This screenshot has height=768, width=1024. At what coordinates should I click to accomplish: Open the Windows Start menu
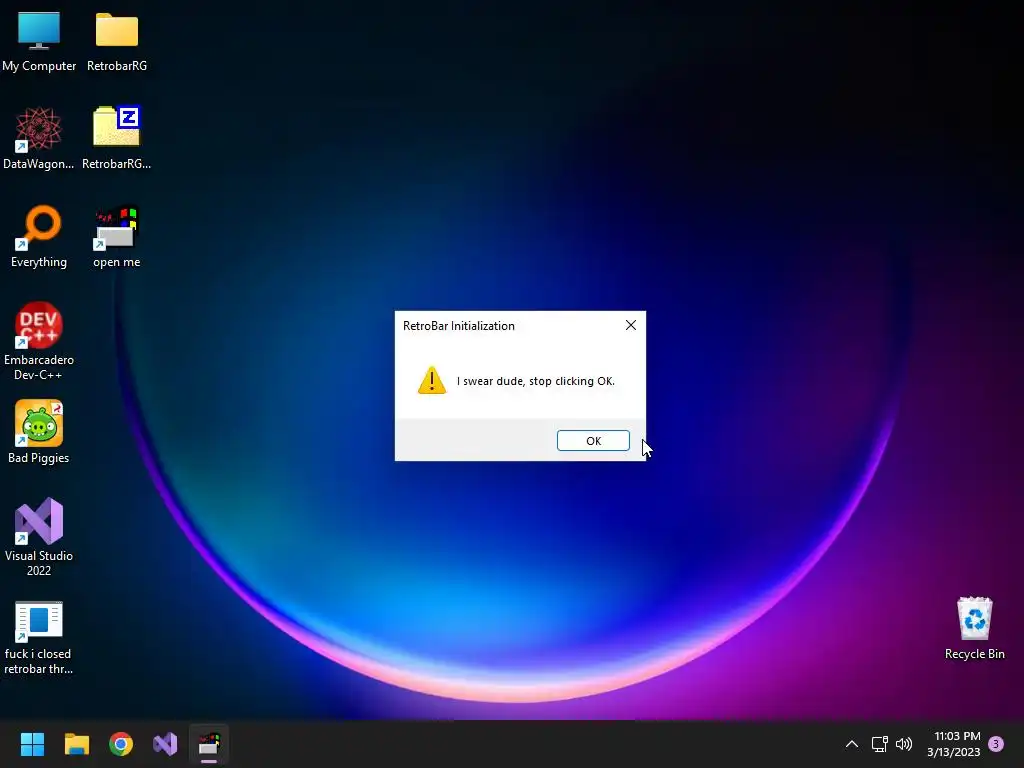[32, 744]
